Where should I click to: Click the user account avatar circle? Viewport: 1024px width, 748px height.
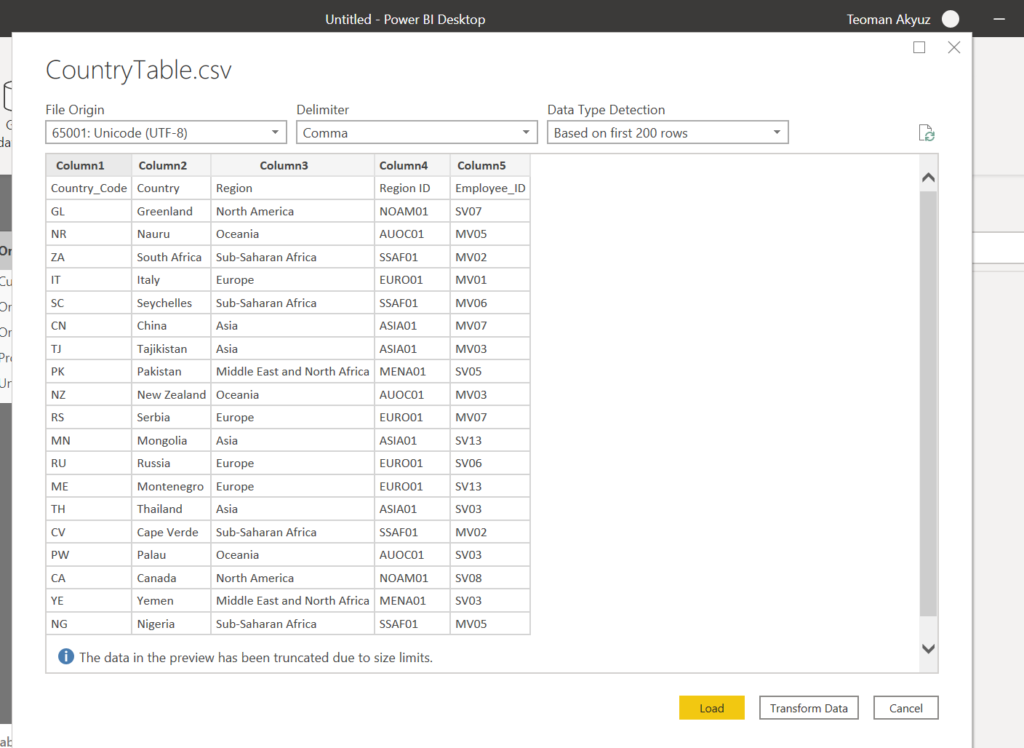pyautogui.click(x=950, y=19)
